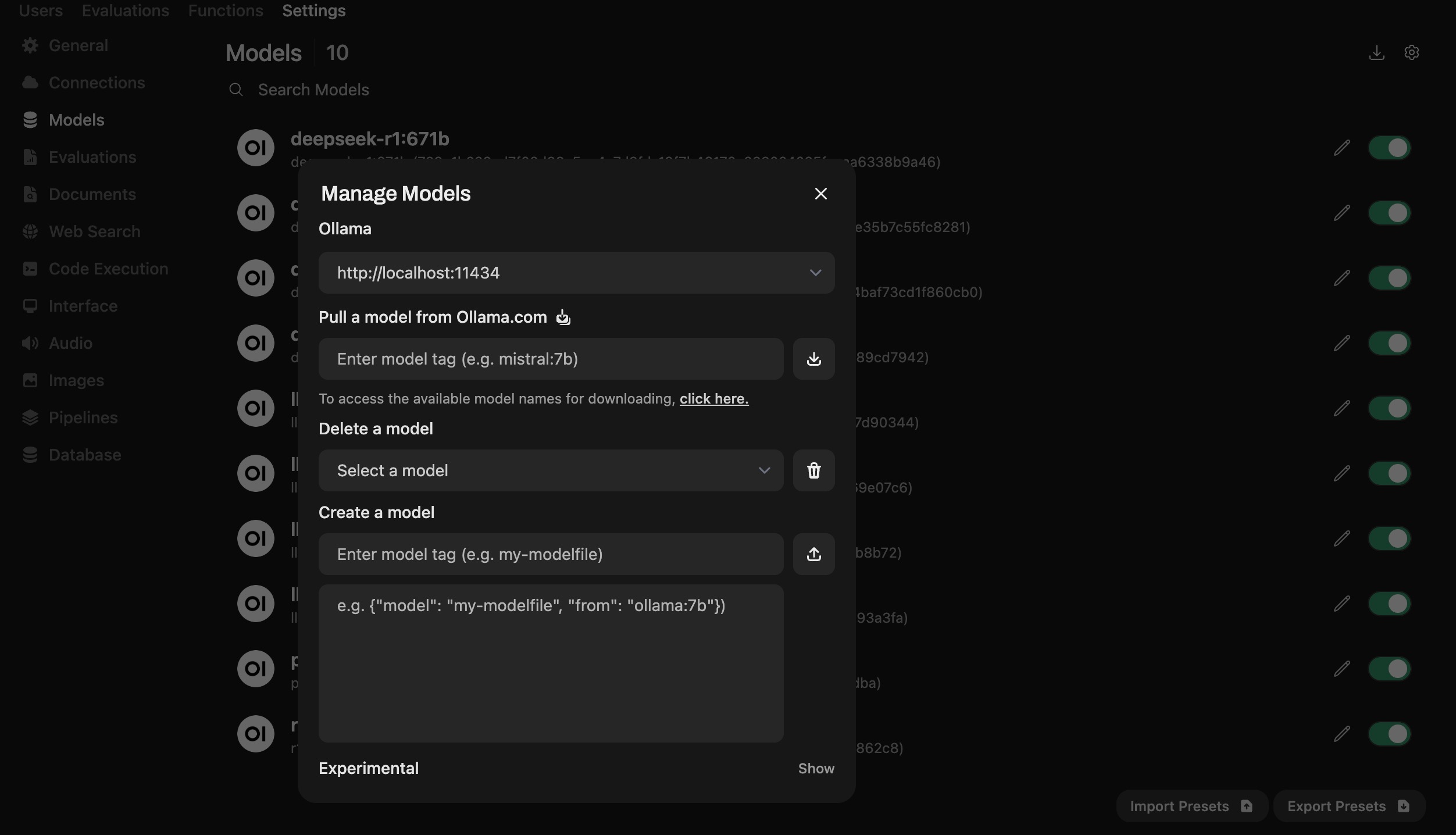1456x835 pixels.
Task: Edit deepseek-r1:671b with the pencil icon
Action: (x=1341, y=148)
